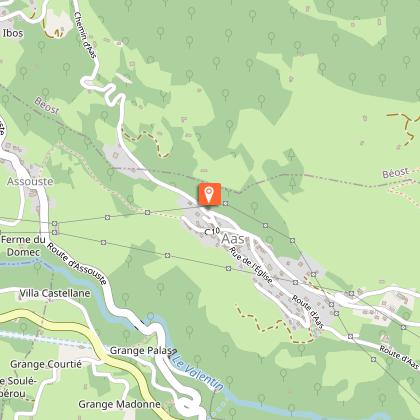Click the Route d'Assouste road label
Viewport: 420px width, 420px height.
pyautogui.click(x=77, y=264)
